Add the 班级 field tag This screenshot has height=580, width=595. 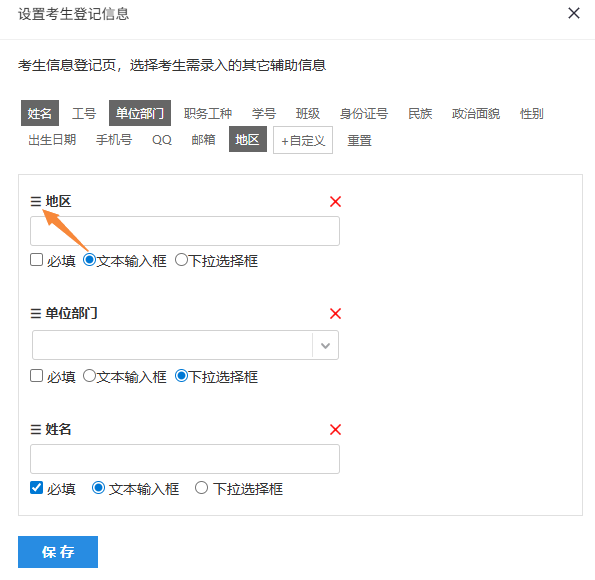308,113
